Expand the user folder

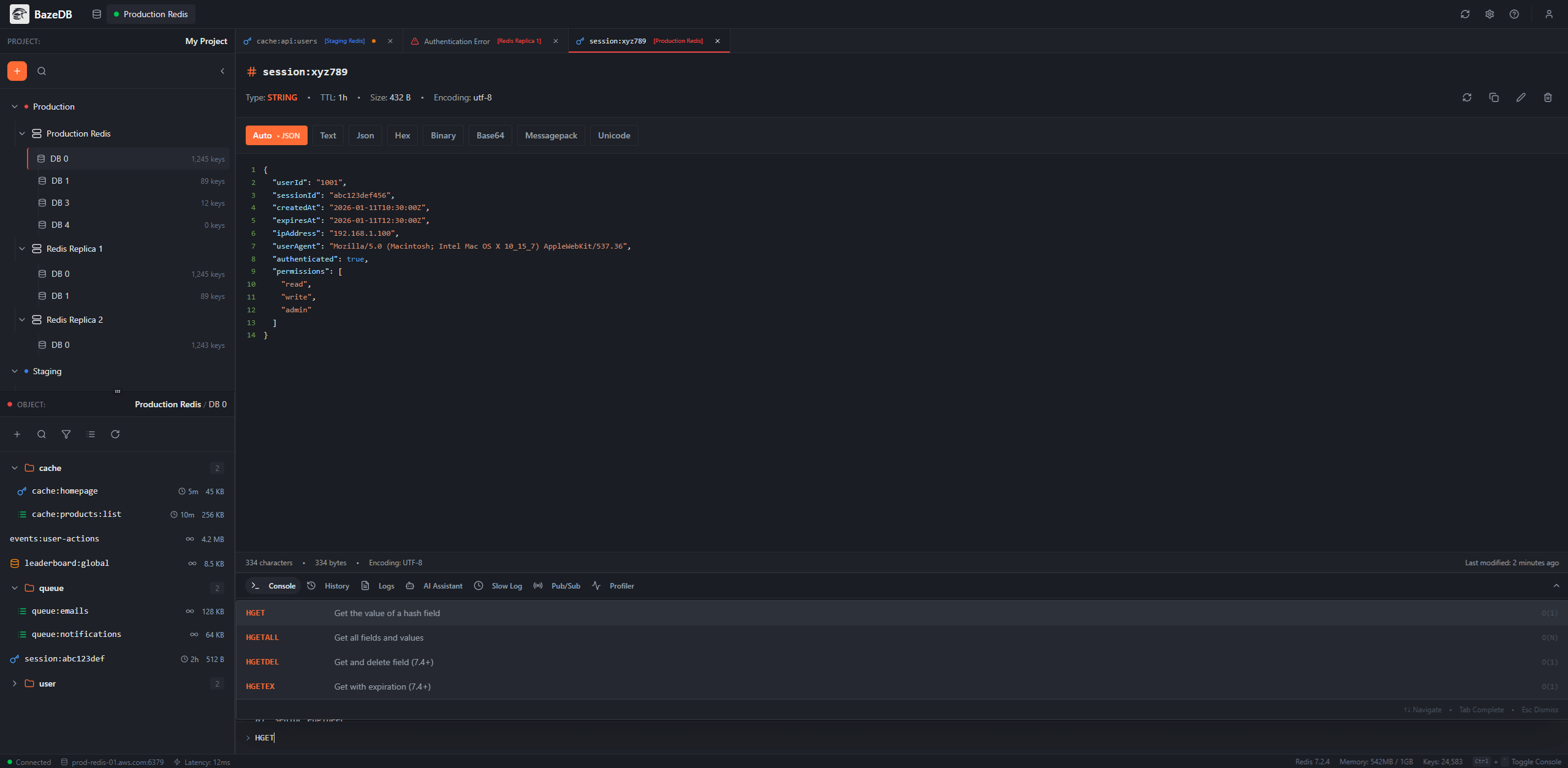click(14, 683)
